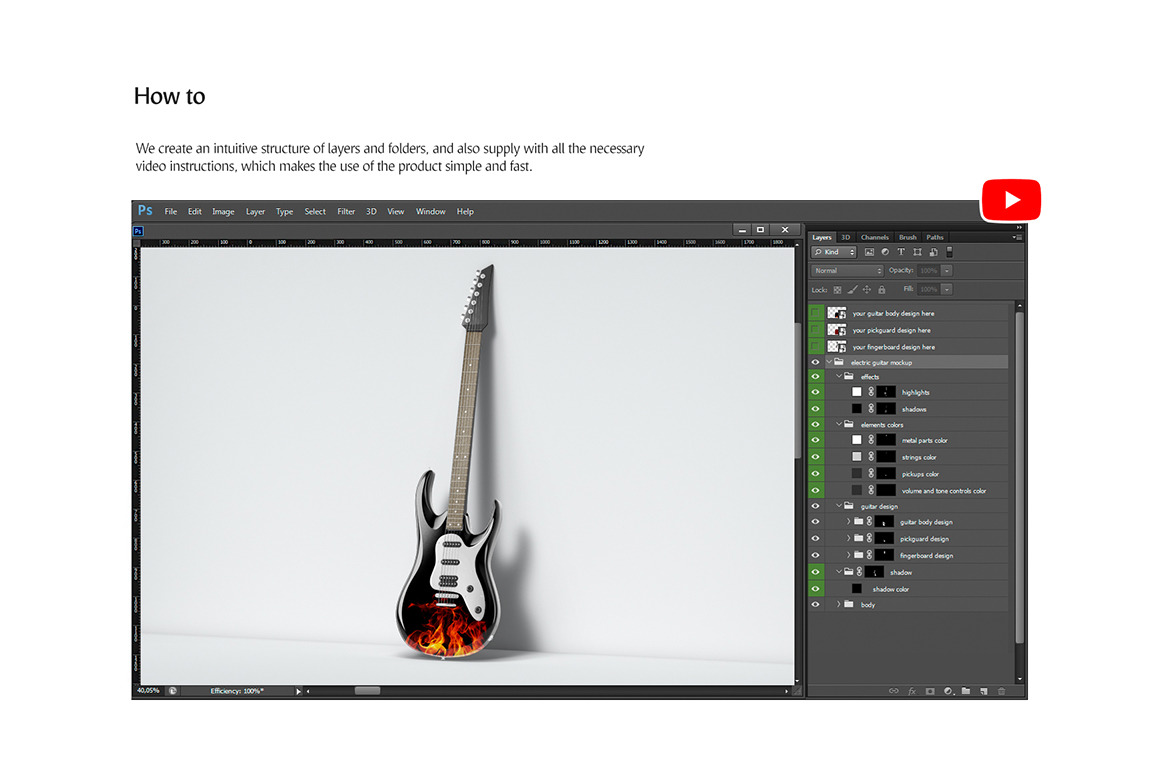
Task: Click the YouTube play button
Action: point(1011,199)
